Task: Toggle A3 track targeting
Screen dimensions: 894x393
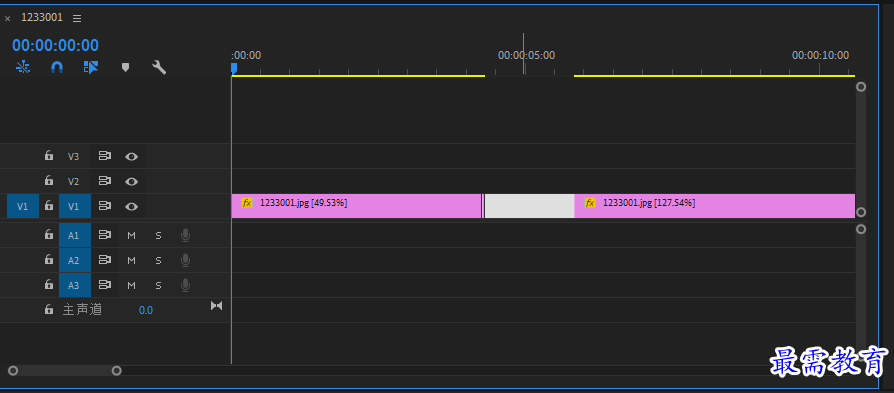Action: click(x=75, y=285)
